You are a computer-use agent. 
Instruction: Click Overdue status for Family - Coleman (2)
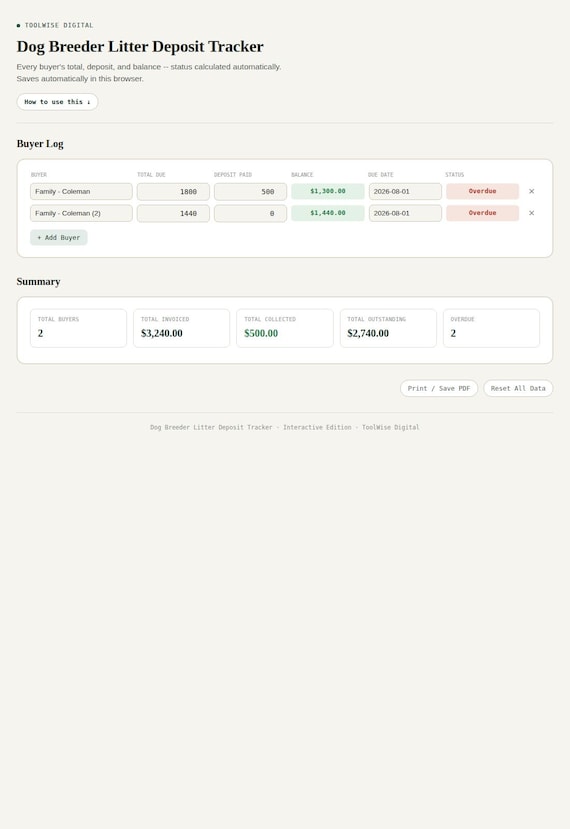pos(482,213)
